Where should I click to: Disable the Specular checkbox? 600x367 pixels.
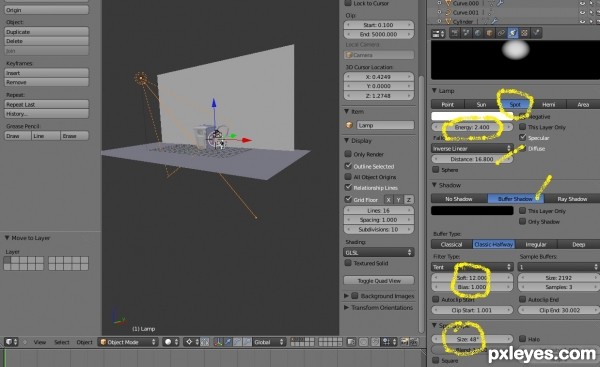(x=522, y=137)
